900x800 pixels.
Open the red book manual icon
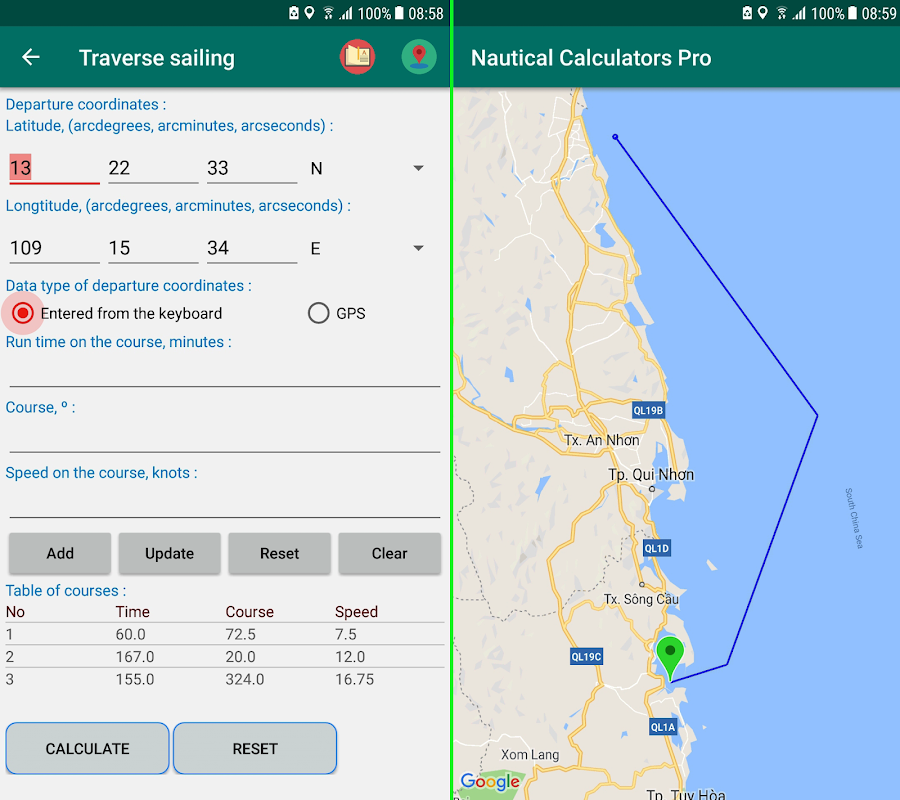(x=357, y=57)
